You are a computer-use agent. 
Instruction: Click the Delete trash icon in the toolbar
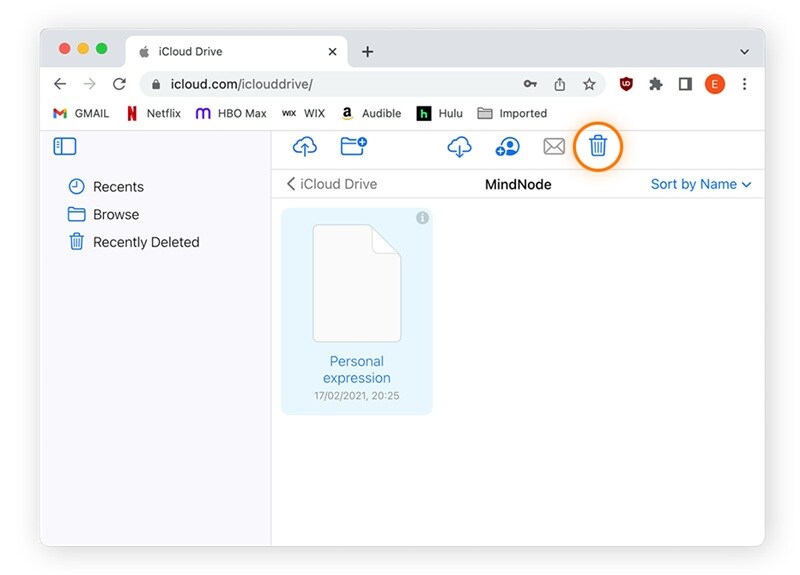[598, 146]
